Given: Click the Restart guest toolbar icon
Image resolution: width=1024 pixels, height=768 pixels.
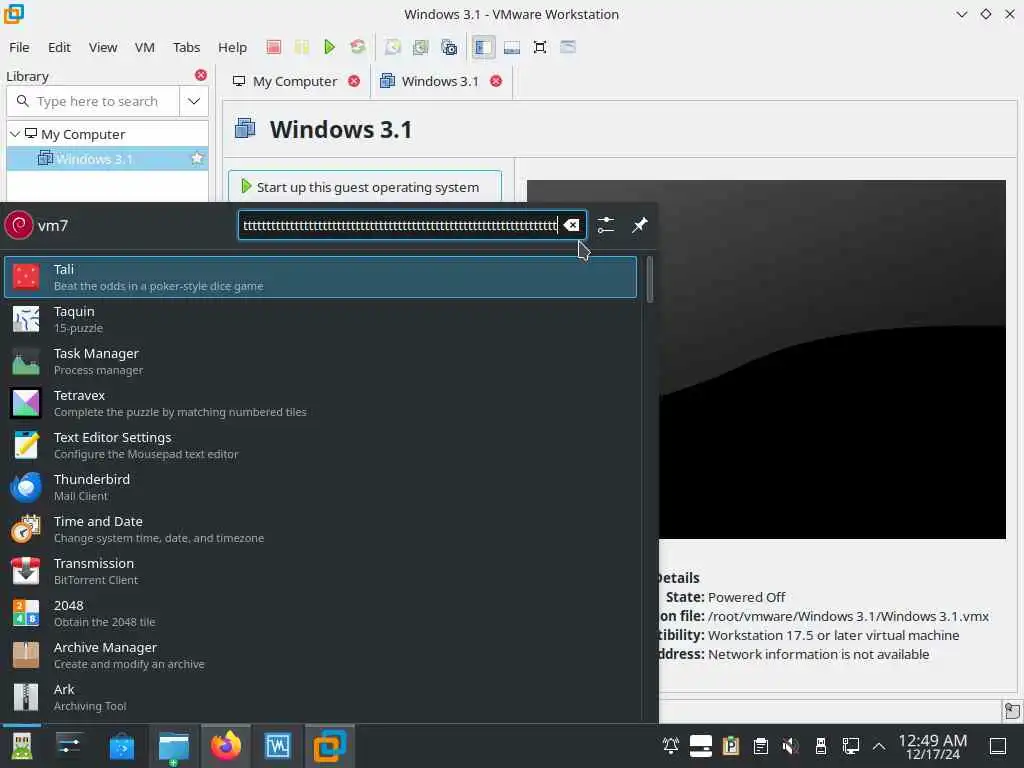Looking at the screenshot, I should coord(357,47).
